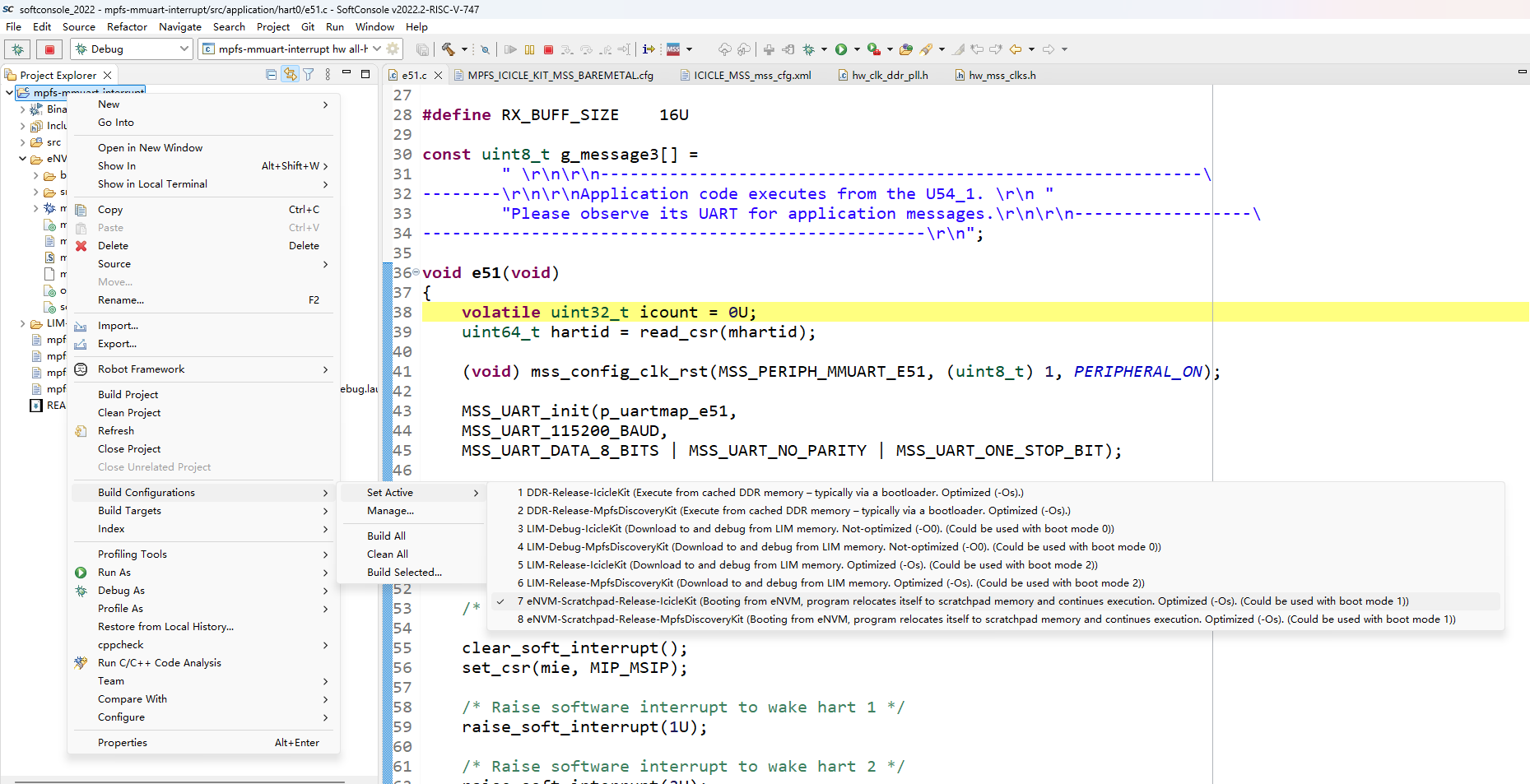Click the Run C/C++ Code Analysis icon
Viewport: 1530px width, 784px height.
tap(81, 663)
